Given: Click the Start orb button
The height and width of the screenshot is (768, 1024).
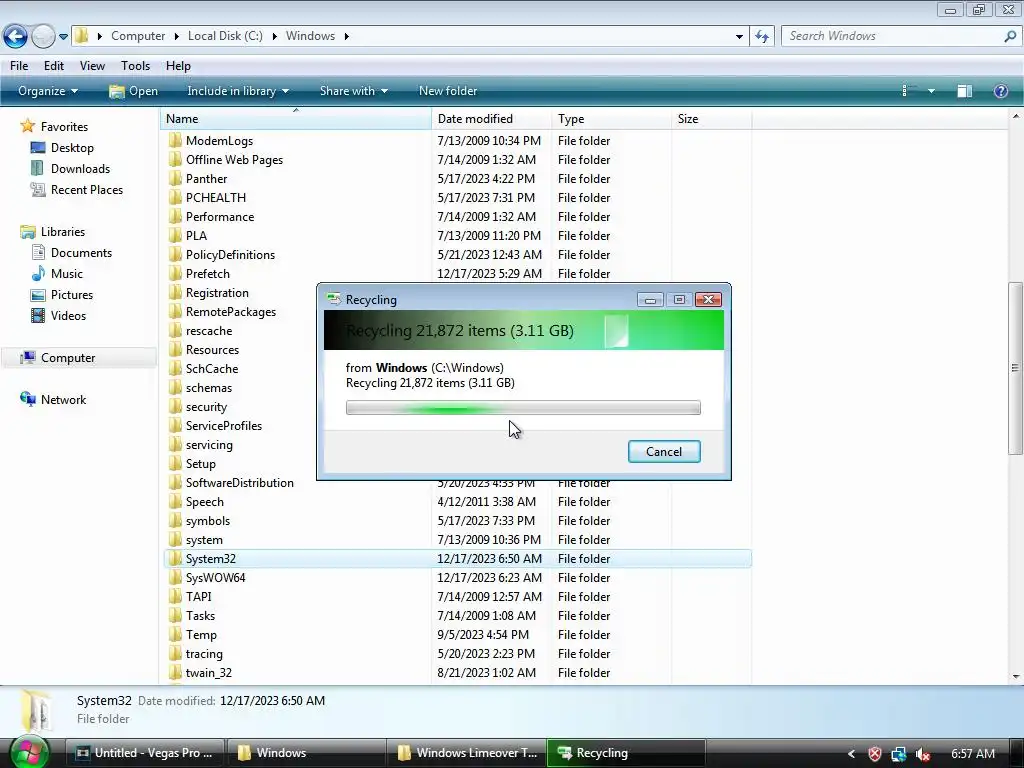Looking at the screenshot, I should pyautogui.click(x=30, y=752).
